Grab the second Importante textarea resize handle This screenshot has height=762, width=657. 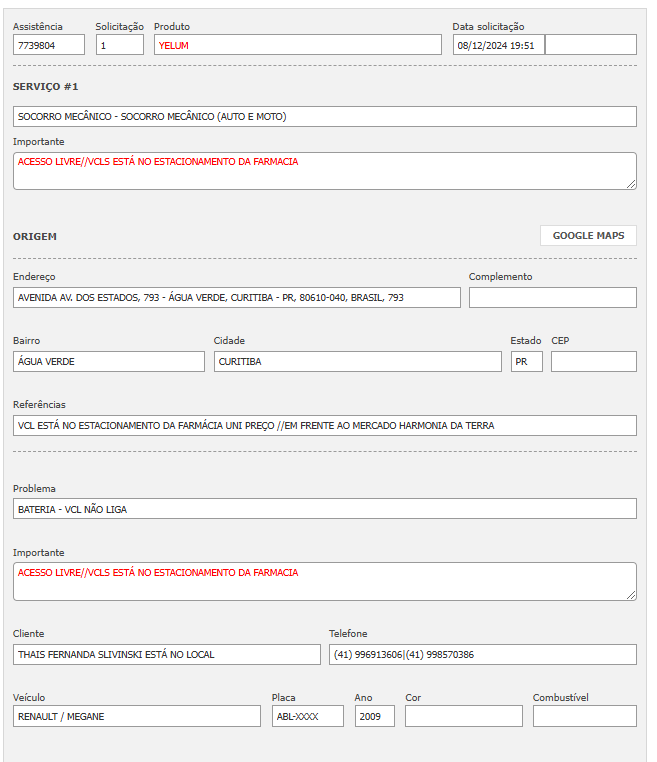pyautogui.click(x=631, y=594)
